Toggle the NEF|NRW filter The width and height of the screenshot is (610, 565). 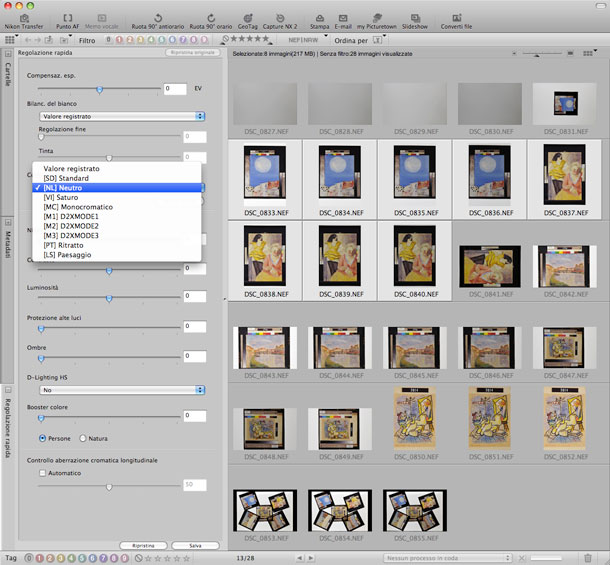pyautogui.click(x=303, y=40)
